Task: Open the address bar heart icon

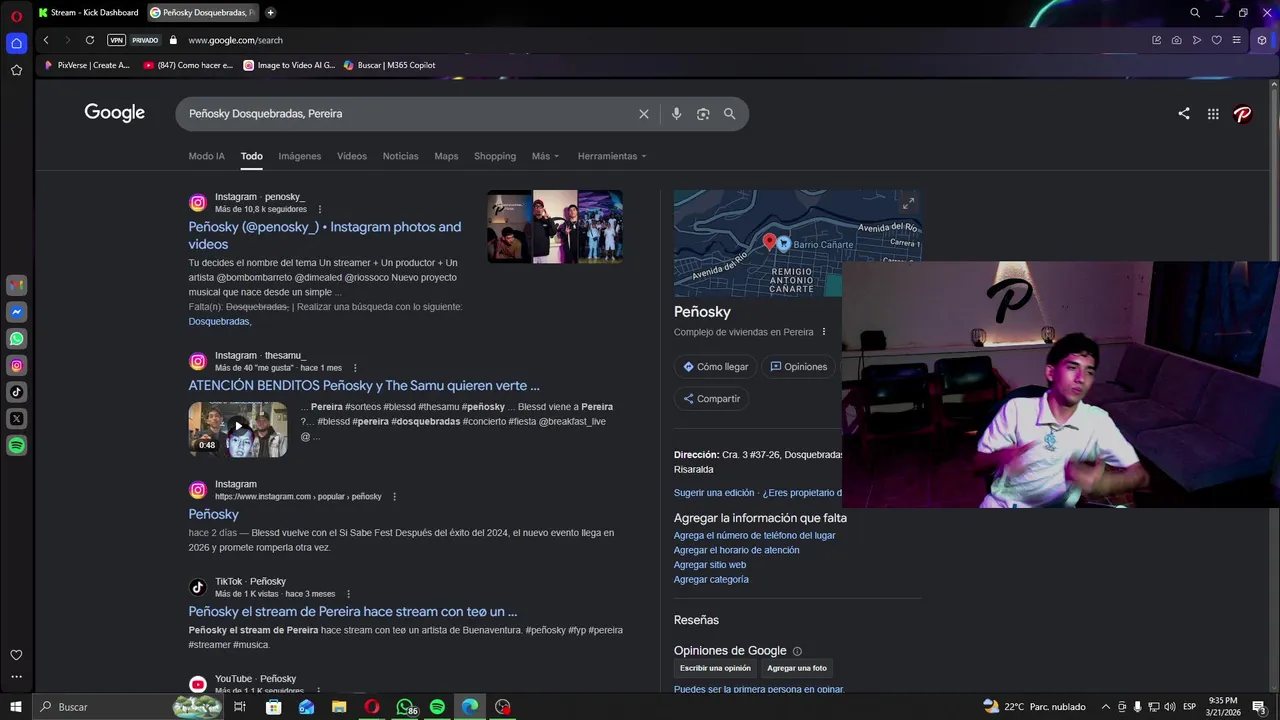Action: tap(1216, 40)
